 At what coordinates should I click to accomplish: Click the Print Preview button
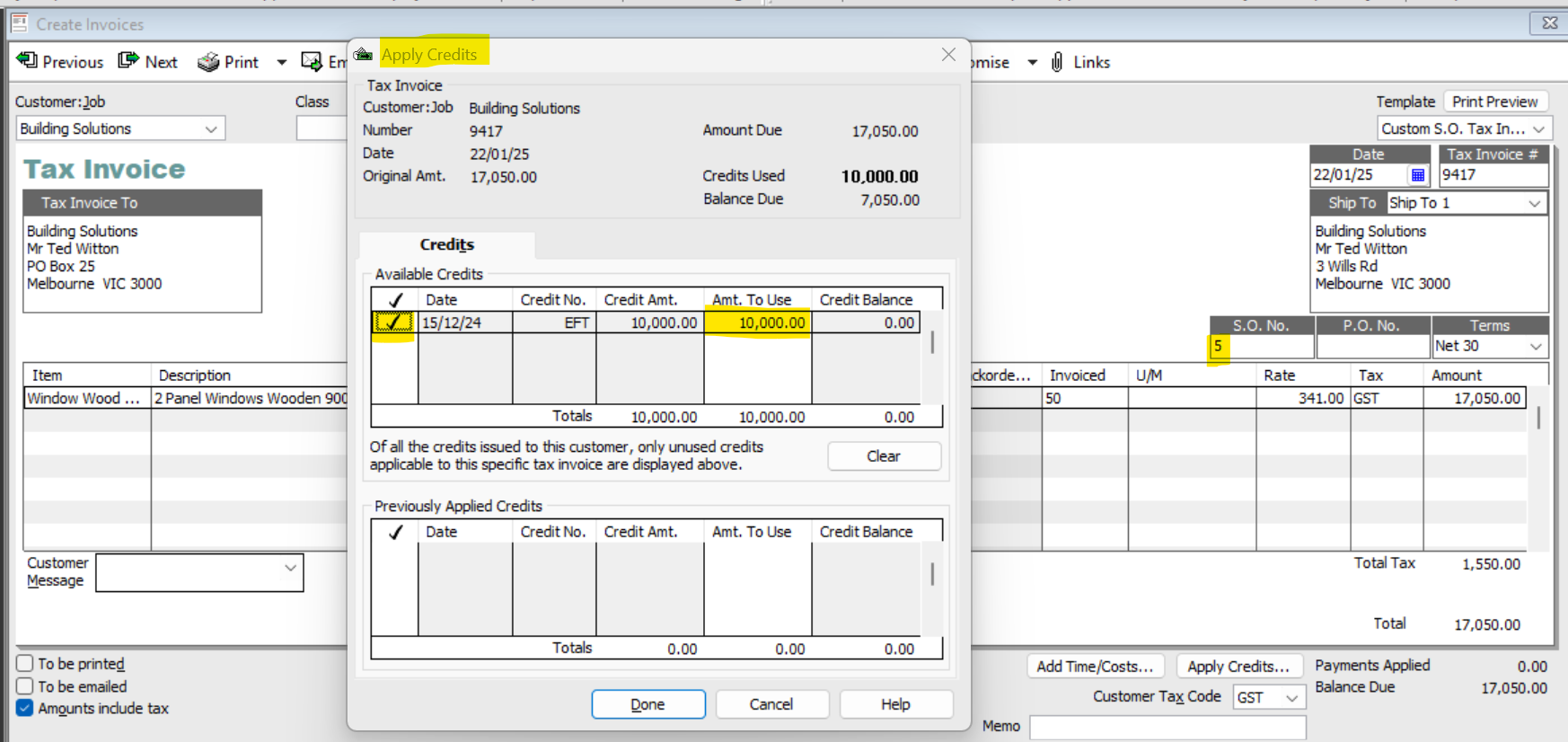coord(1495,102)
